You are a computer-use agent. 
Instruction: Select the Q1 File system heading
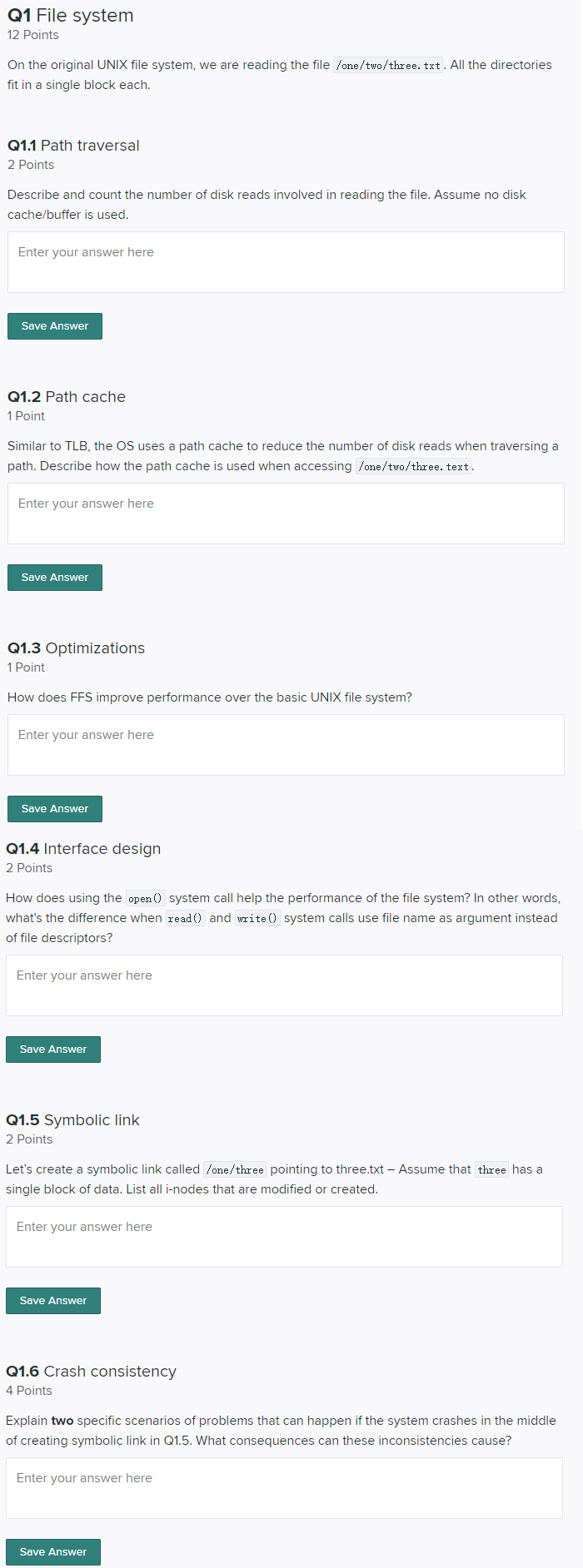pyautogui.click(x=70, y=15)
